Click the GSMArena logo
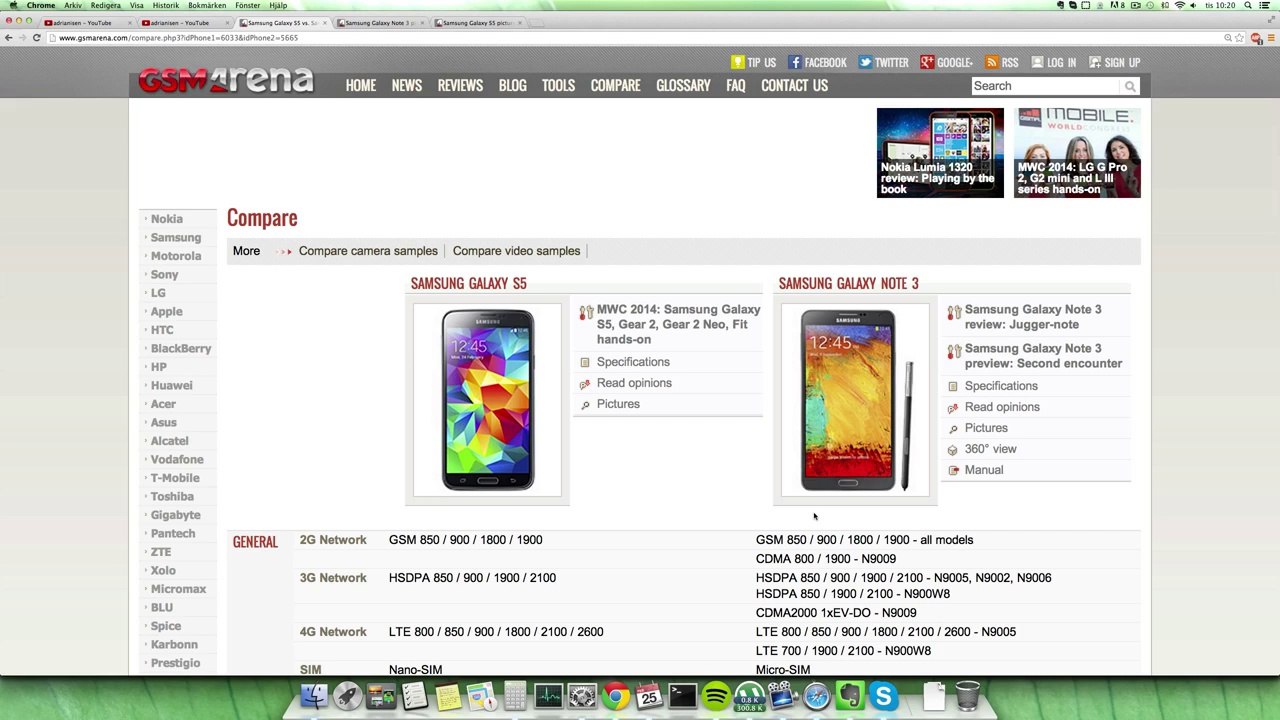 click(226, 80)
